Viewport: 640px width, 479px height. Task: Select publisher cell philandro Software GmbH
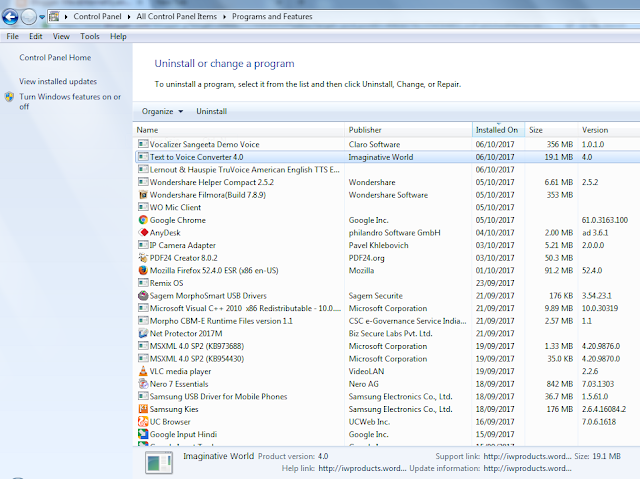click(394, 233)
